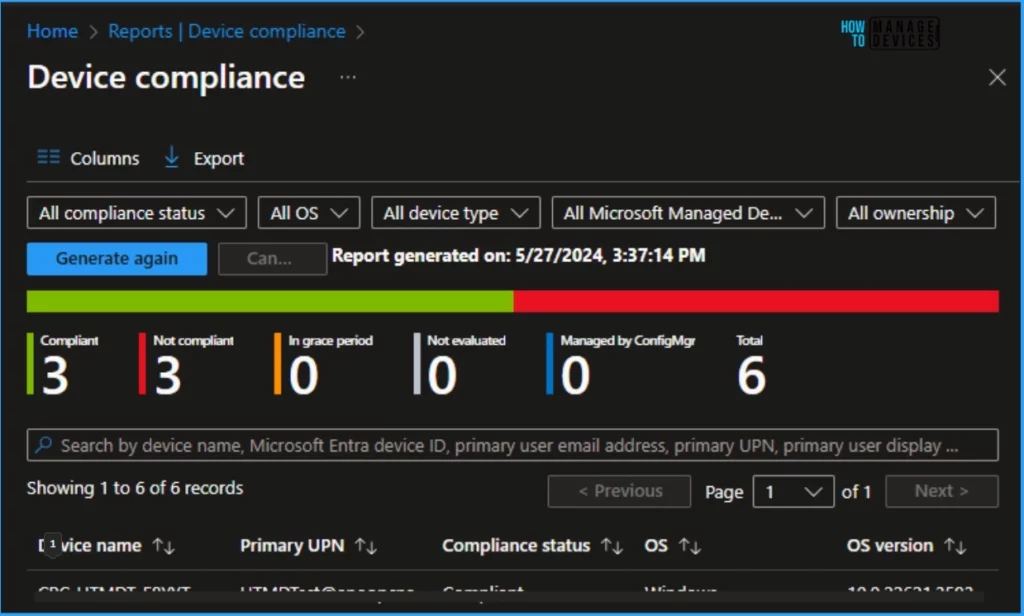Open Reports | Device compliance breadcrumb
This screenshot has height=616, width=1024.
click(227, 31)
